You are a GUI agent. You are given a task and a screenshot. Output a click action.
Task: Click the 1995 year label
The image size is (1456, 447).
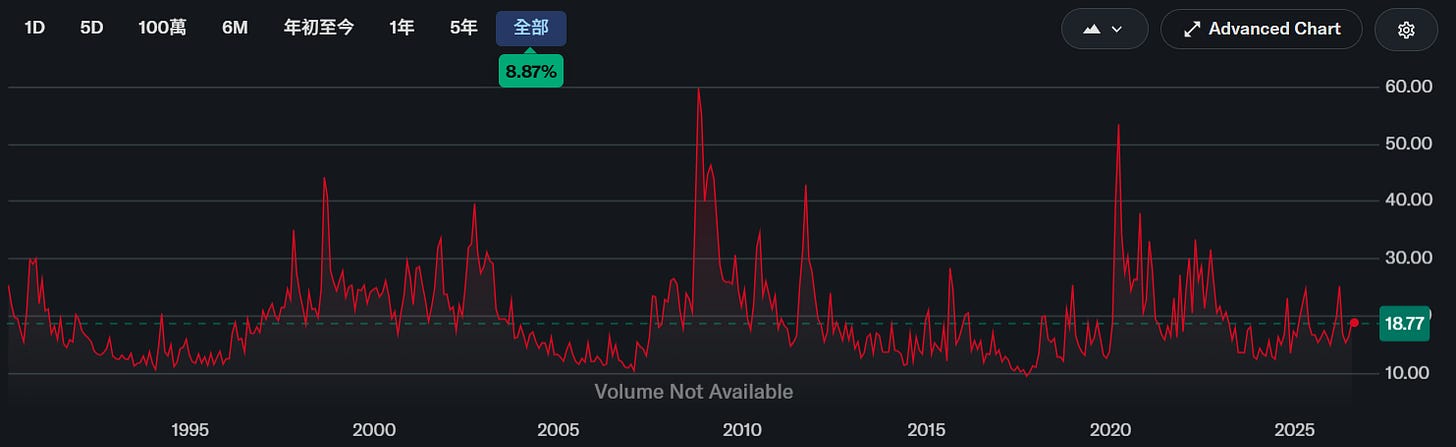tap(190, 430)
